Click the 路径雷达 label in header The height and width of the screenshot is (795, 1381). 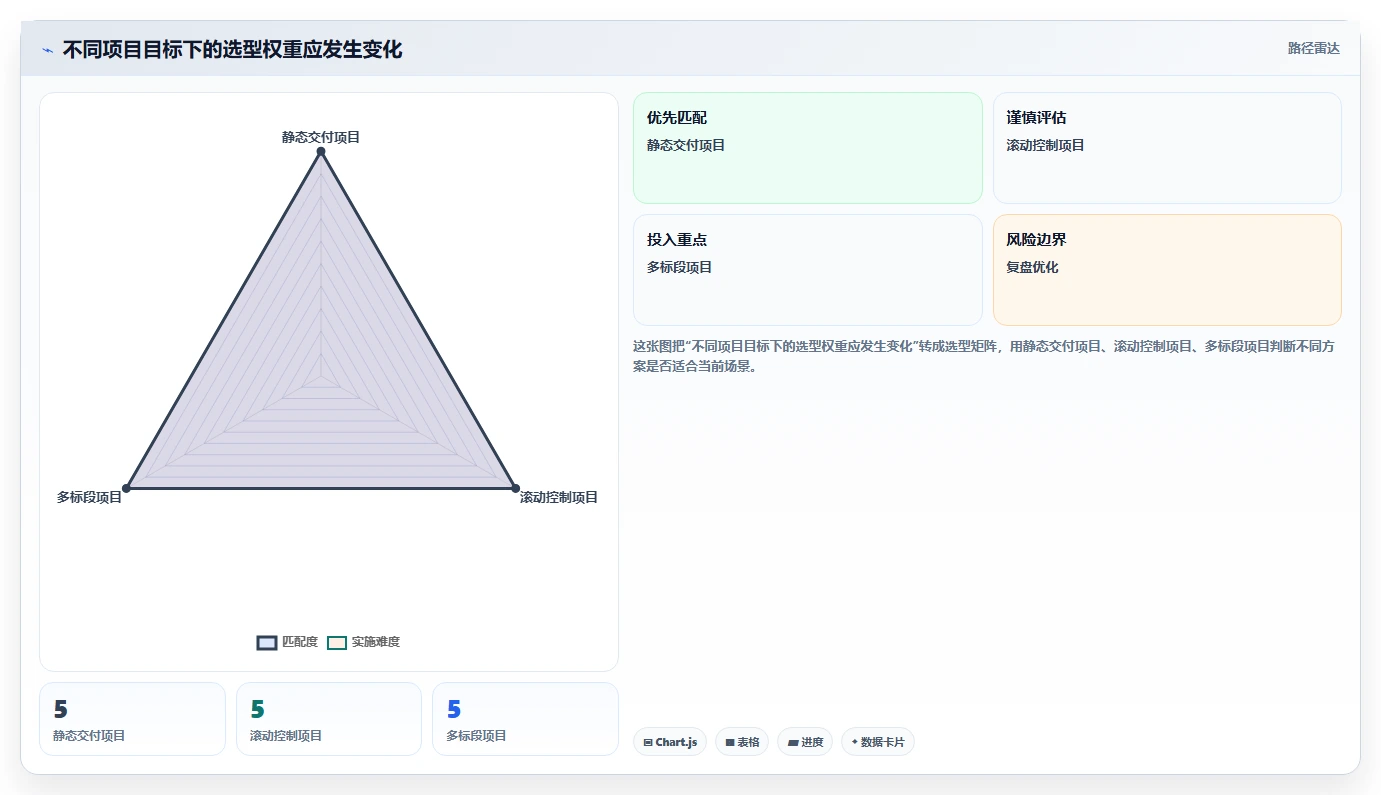1313,48
